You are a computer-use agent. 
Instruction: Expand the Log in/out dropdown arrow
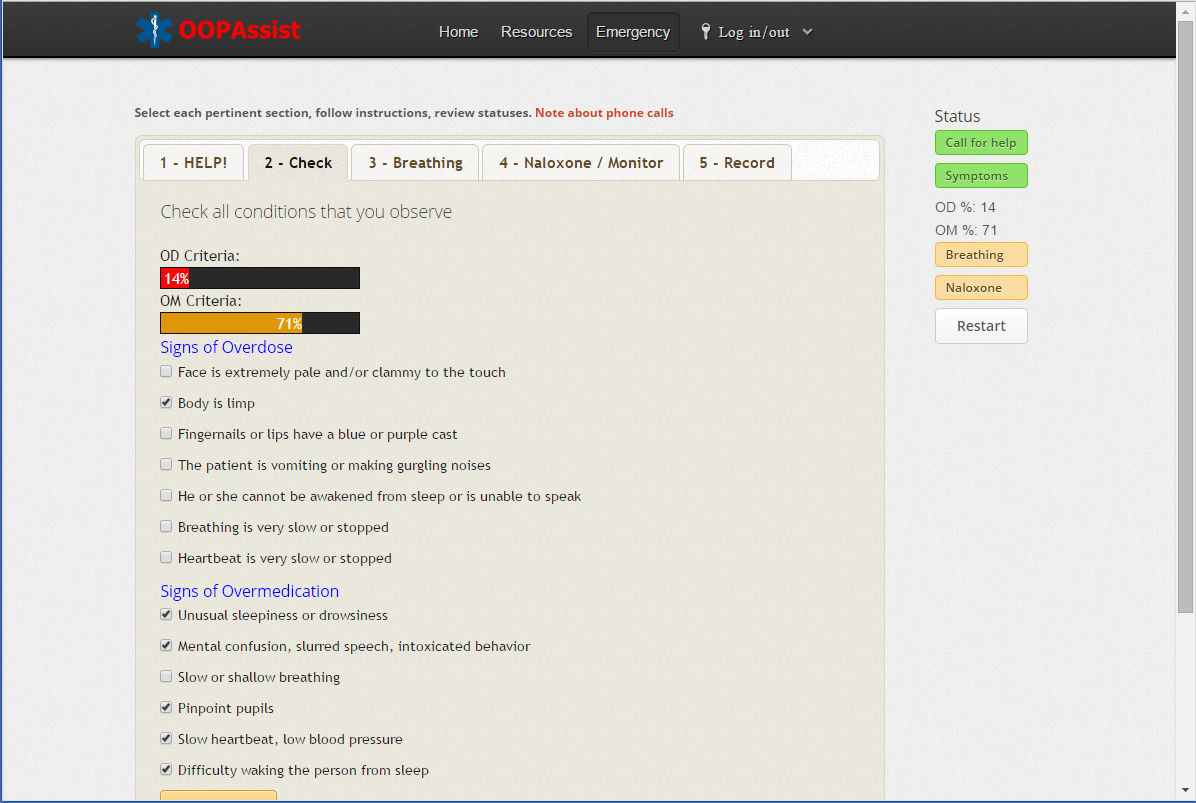[x=808, y=32]
